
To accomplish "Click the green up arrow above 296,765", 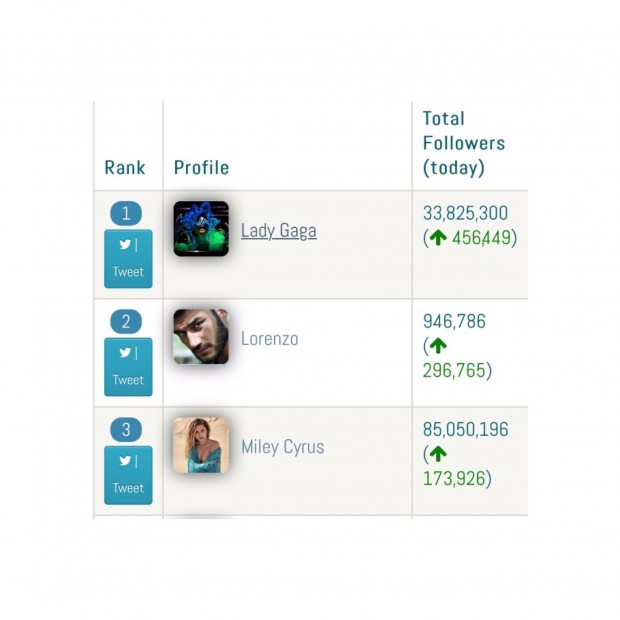I will coord(437,346).
